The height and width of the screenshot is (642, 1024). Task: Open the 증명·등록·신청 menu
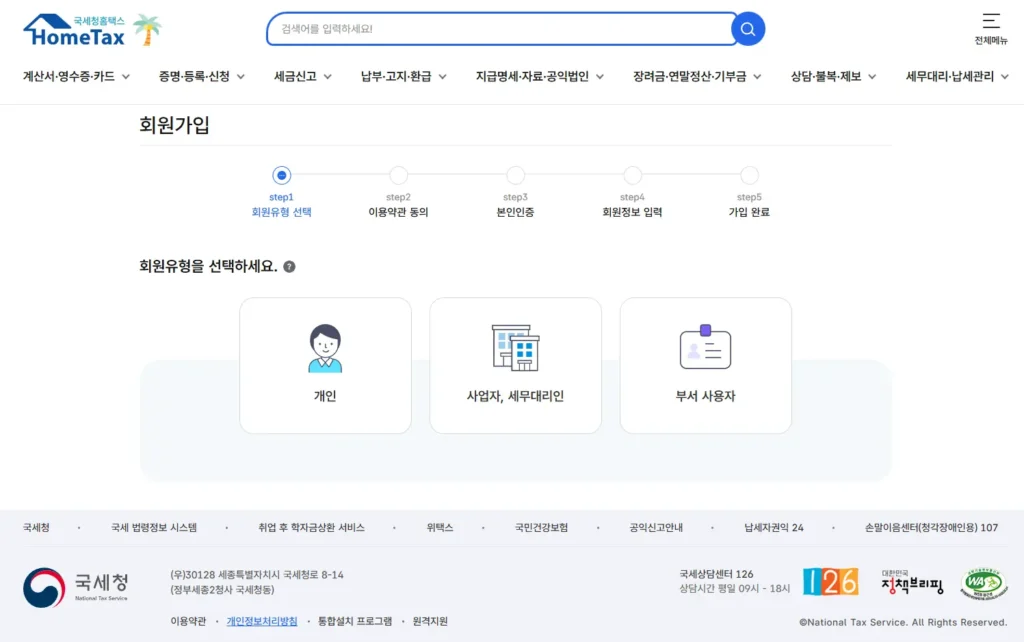(x=194, y=76)
